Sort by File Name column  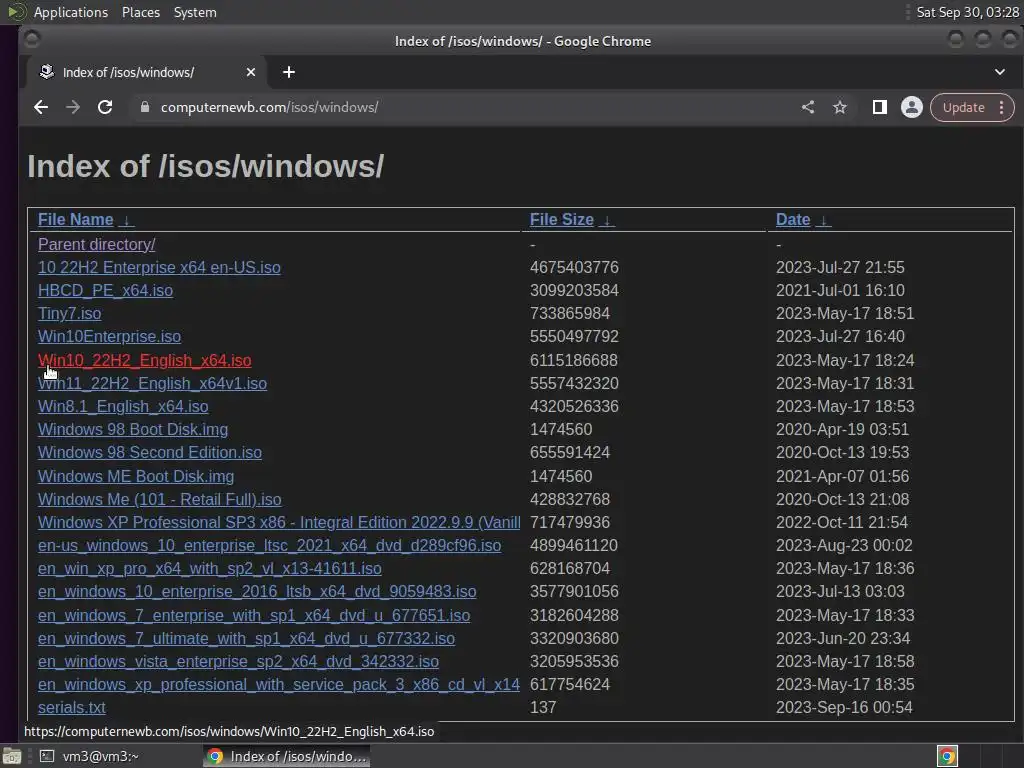pyautogui.click(x=76, y=219)
